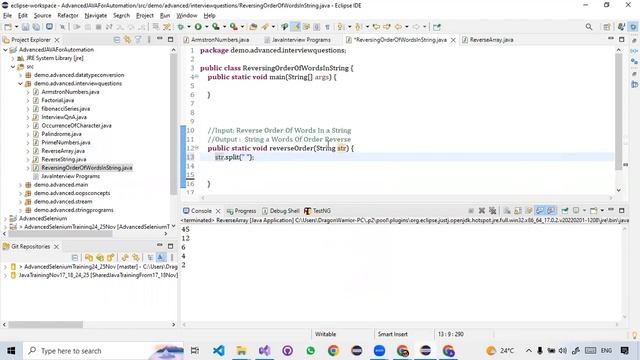Expand JRE System Library node
This screenshot has width=640, height=360.
pos(13,58)
